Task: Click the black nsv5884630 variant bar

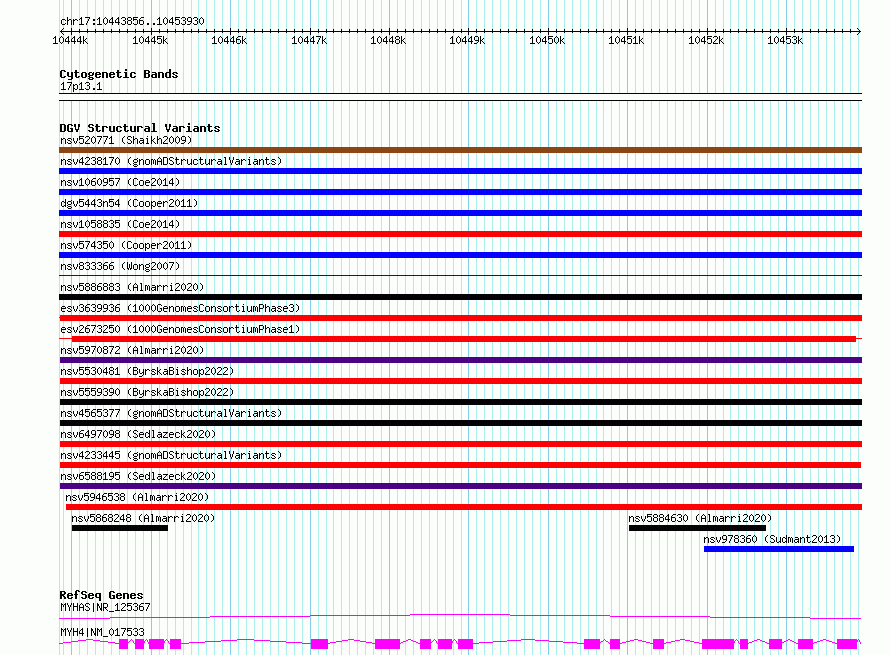Action: (x=697, y=528)
